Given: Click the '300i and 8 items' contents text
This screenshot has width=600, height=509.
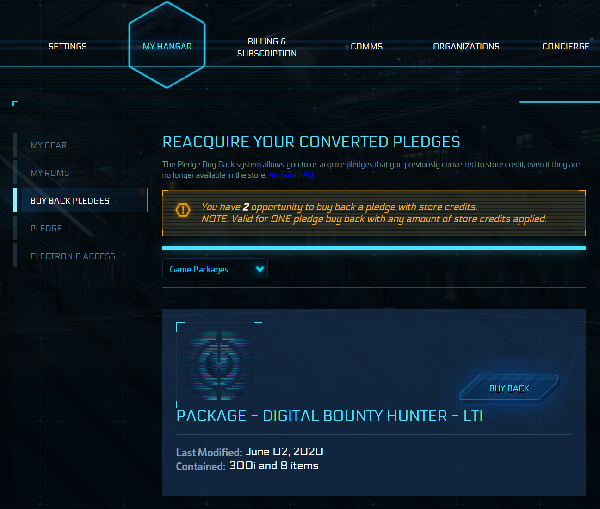Looking at the screenshot, I should tap(287, 465).
